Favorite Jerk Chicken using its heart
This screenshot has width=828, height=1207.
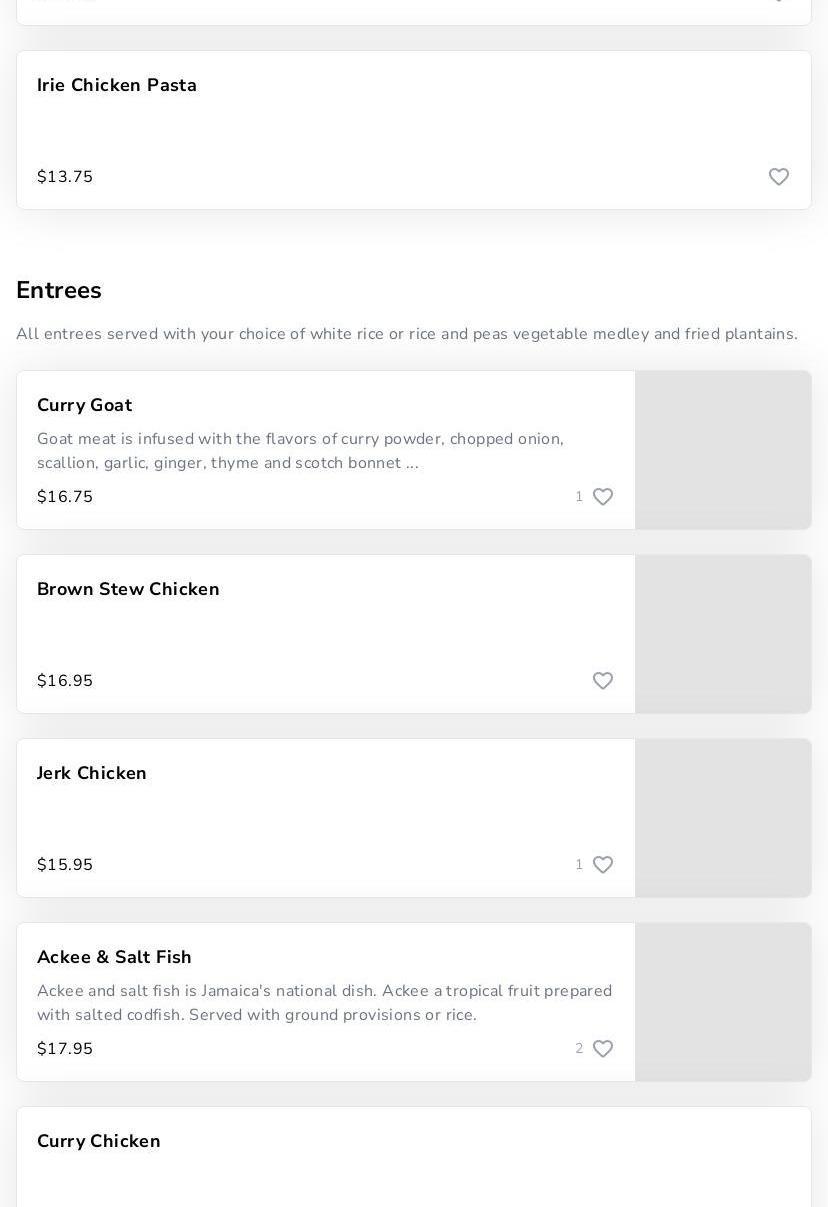pos(602,865)
